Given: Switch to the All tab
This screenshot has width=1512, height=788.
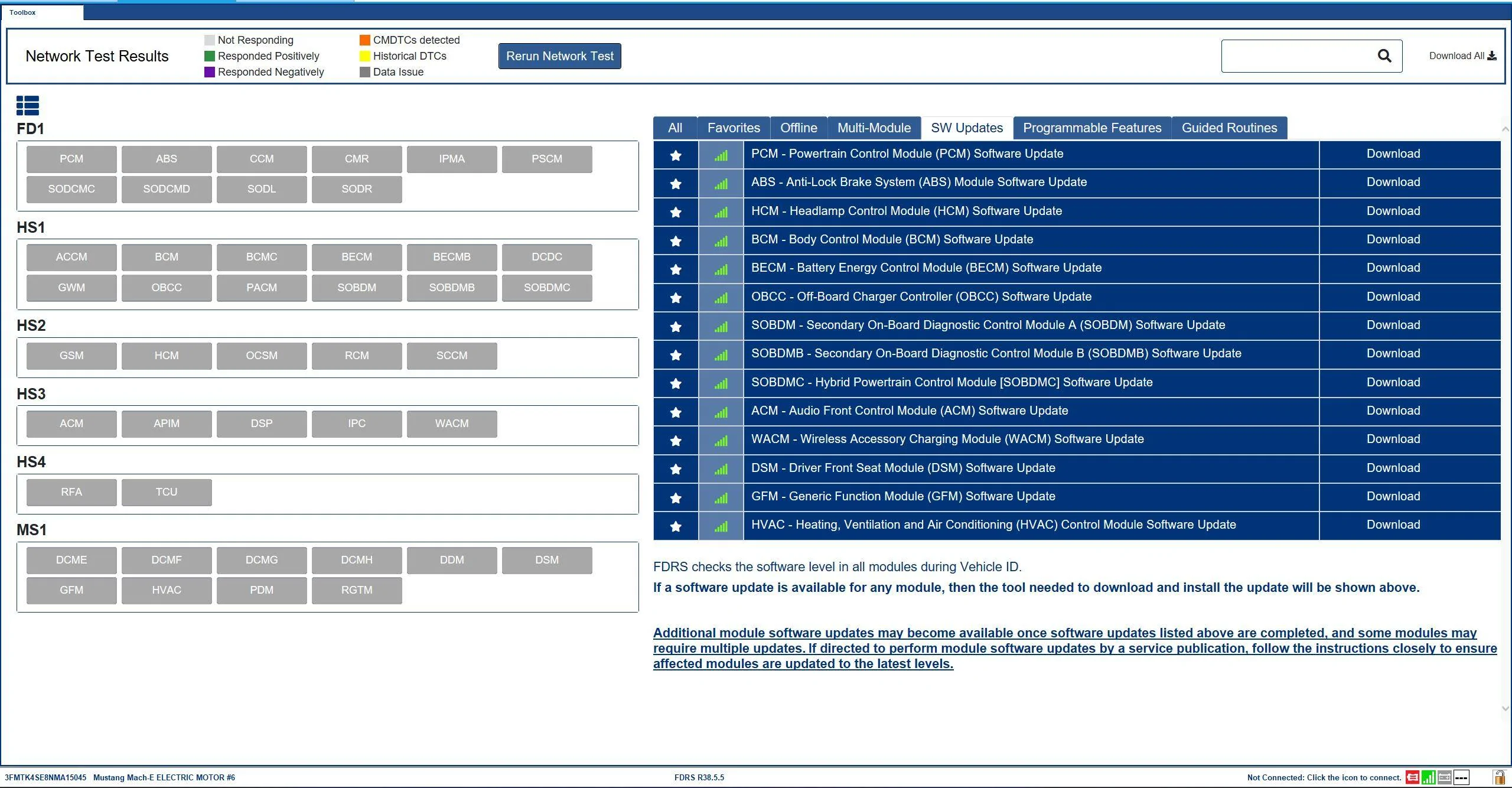Looking at the screenshot, I should [x=675, y=128].
